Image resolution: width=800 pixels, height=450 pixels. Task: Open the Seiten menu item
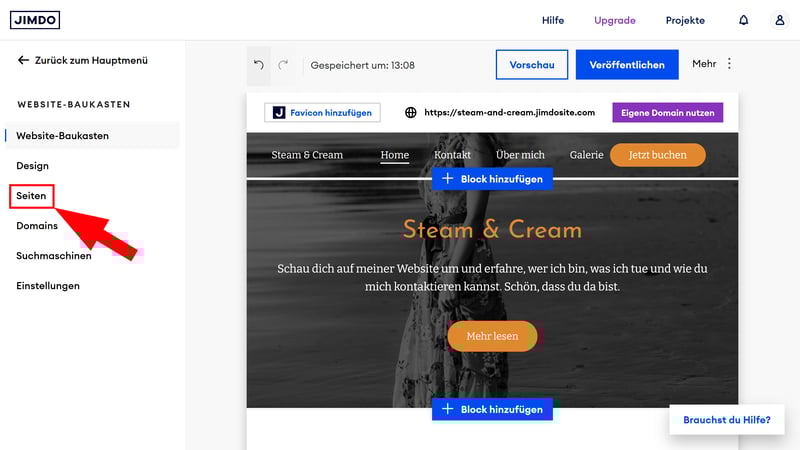[x=31, y=196]
